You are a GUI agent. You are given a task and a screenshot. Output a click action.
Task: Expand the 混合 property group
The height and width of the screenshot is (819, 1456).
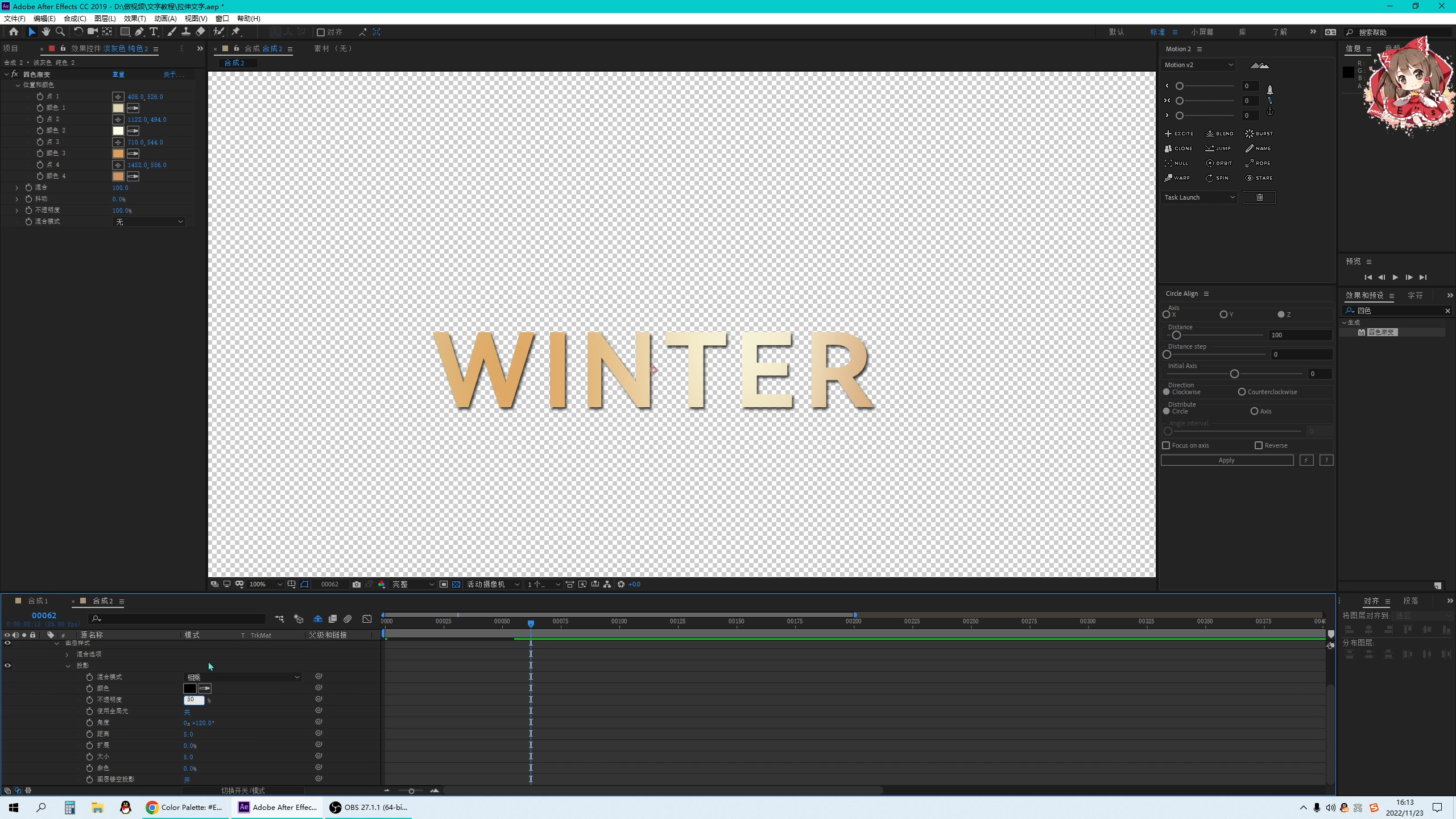(16, 188)
